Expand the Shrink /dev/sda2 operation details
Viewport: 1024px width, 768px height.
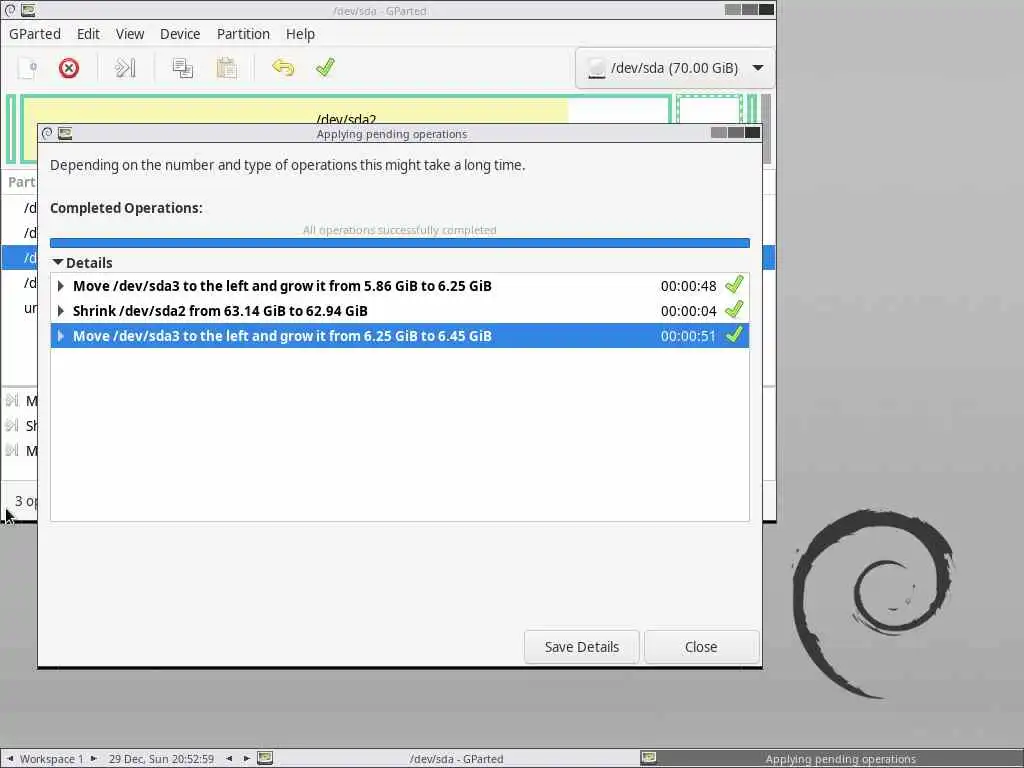(x=61, y=311)
